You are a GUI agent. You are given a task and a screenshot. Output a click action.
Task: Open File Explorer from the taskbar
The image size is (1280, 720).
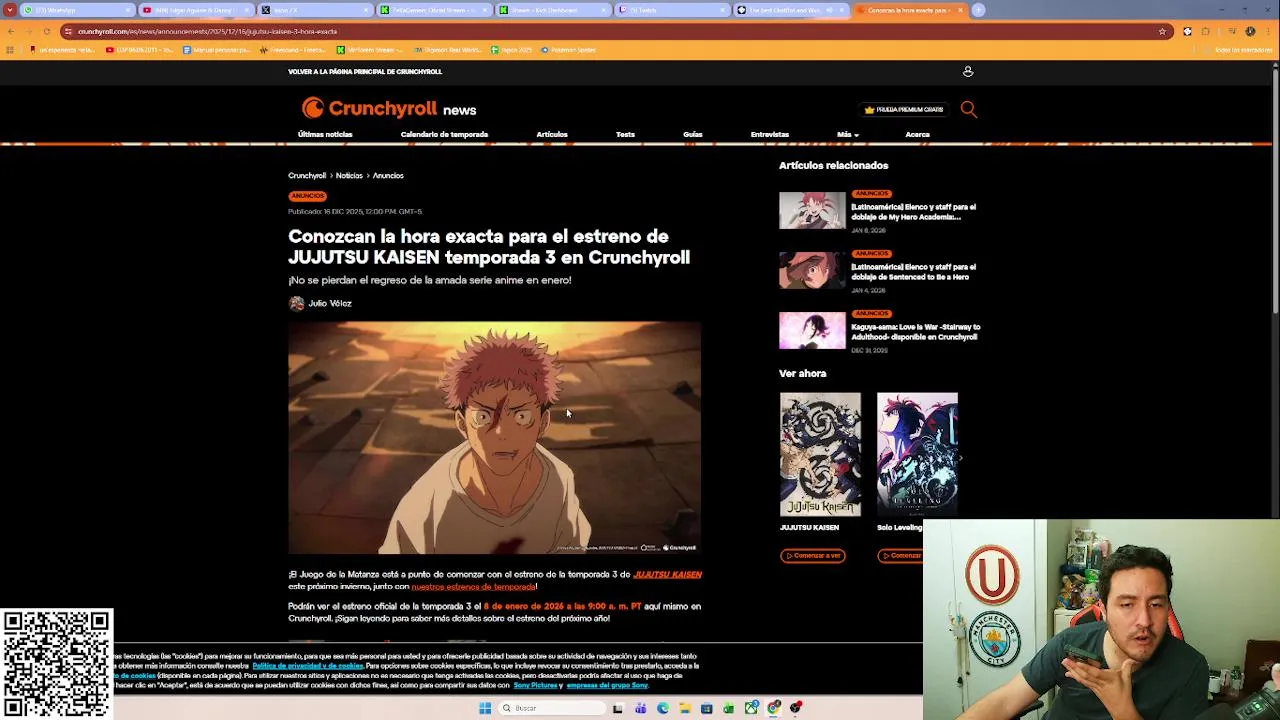[x=685, y=708]
